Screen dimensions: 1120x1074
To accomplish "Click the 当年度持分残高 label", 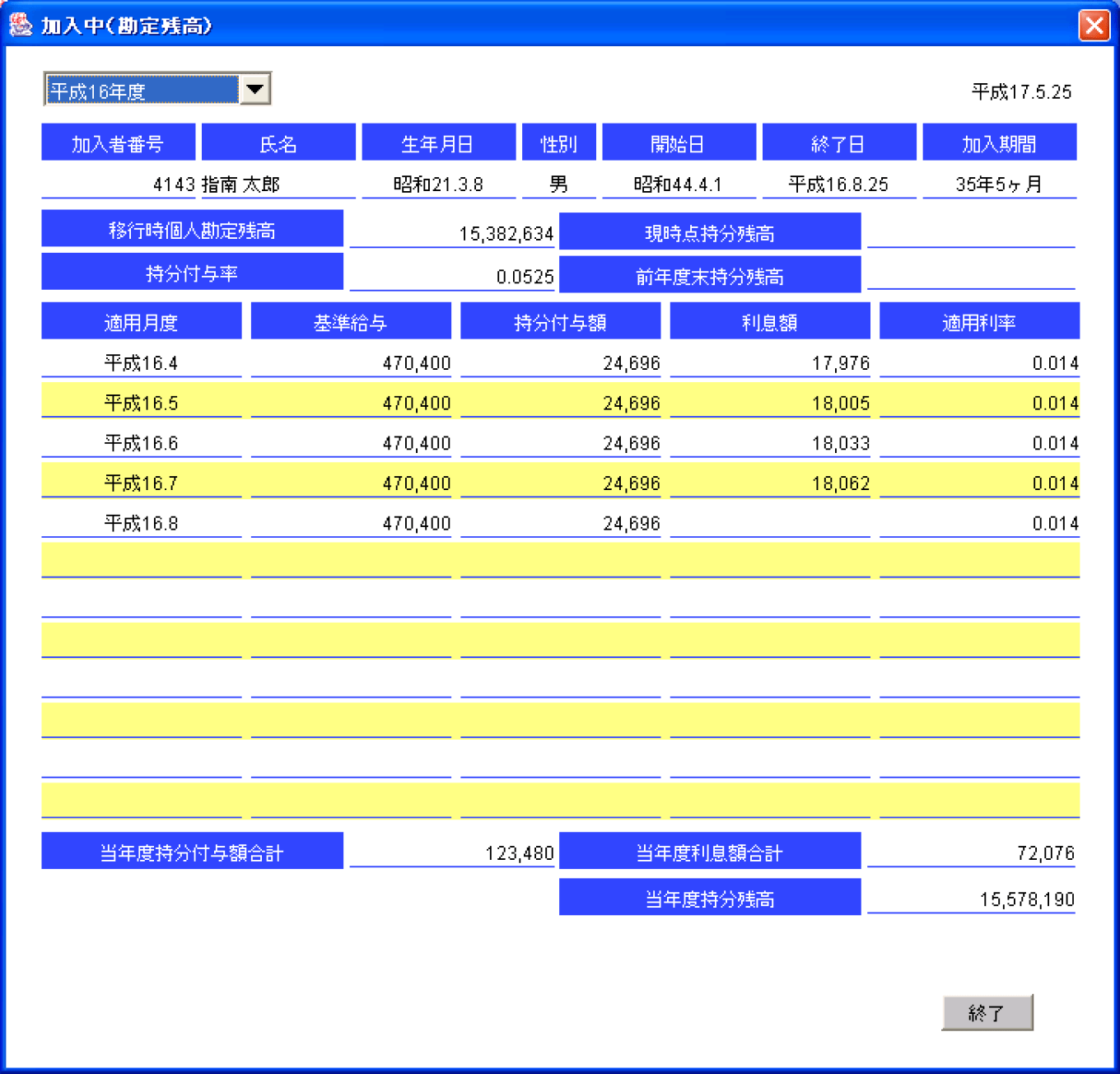I will click(710, 898).
